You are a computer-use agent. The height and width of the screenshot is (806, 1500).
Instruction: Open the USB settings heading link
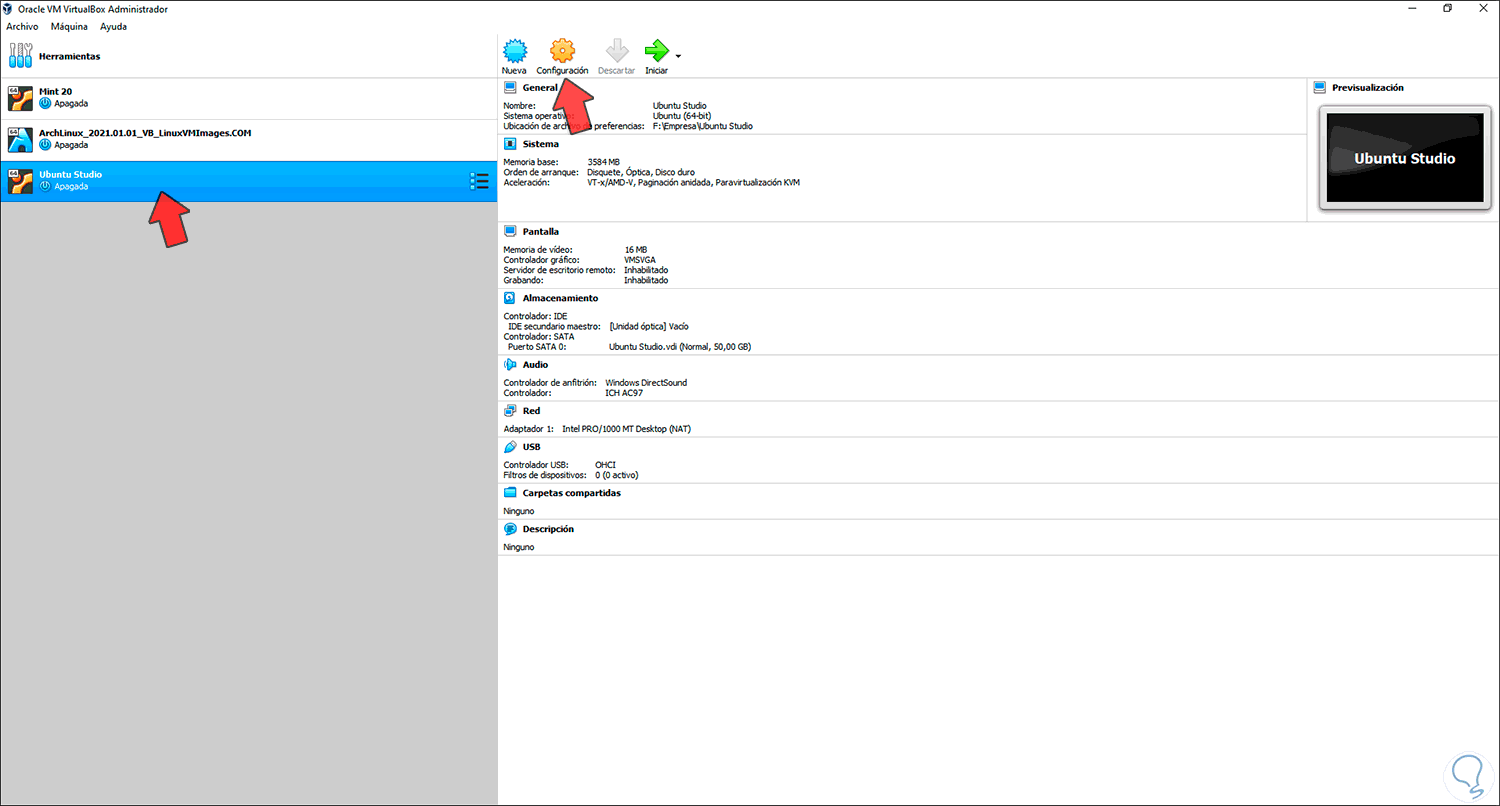[x=532, y=447]
